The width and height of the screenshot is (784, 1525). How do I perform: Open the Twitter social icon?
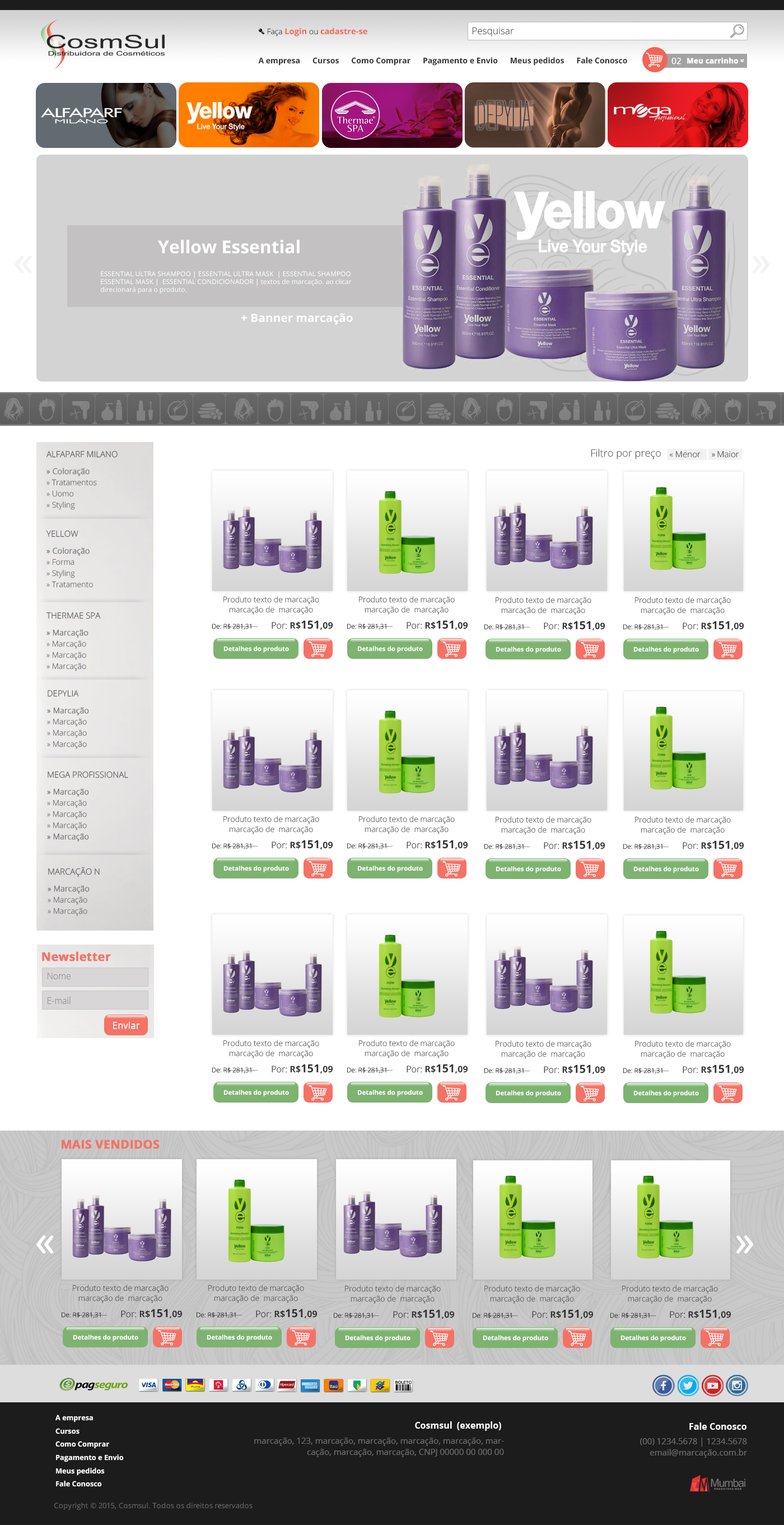tap(688, 1385)
